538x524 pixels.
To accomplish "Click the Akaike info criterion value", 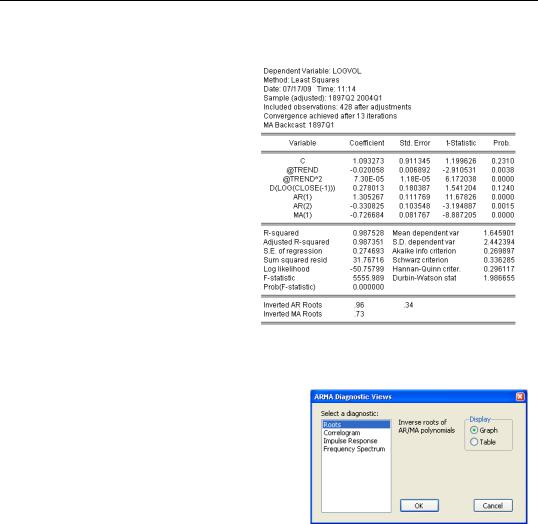I will (499, 251).
